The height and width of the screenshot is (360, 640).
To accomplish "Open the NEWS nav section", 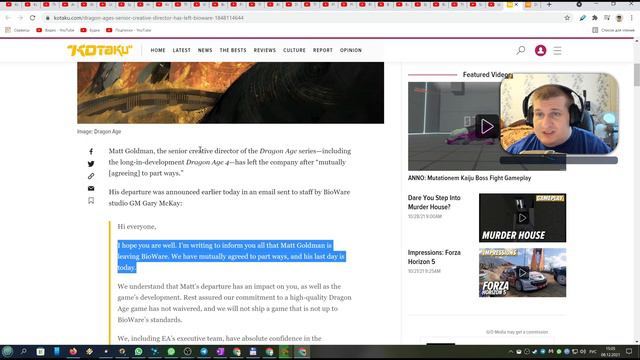I will [205, 50].
